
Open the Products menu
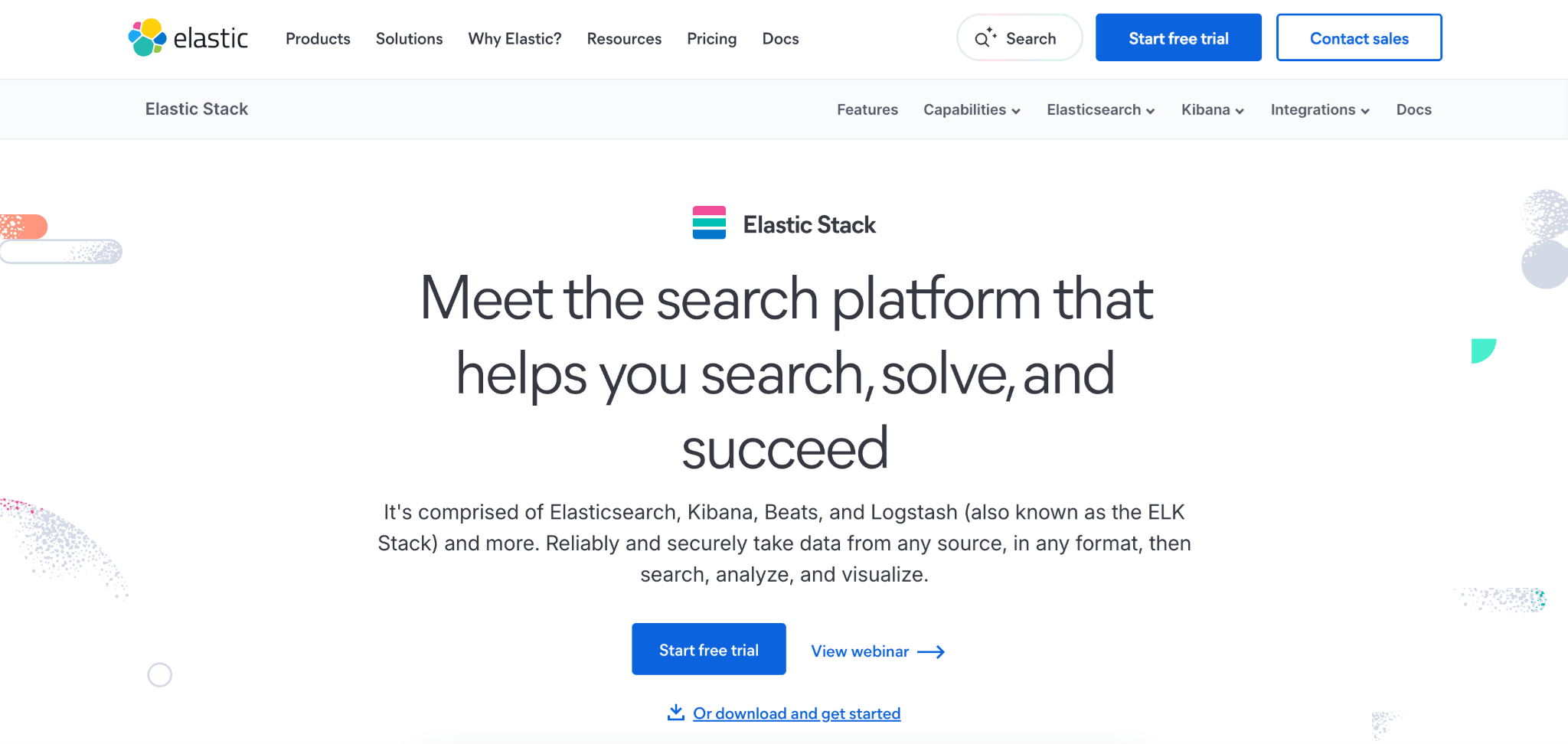pos(318,38)
